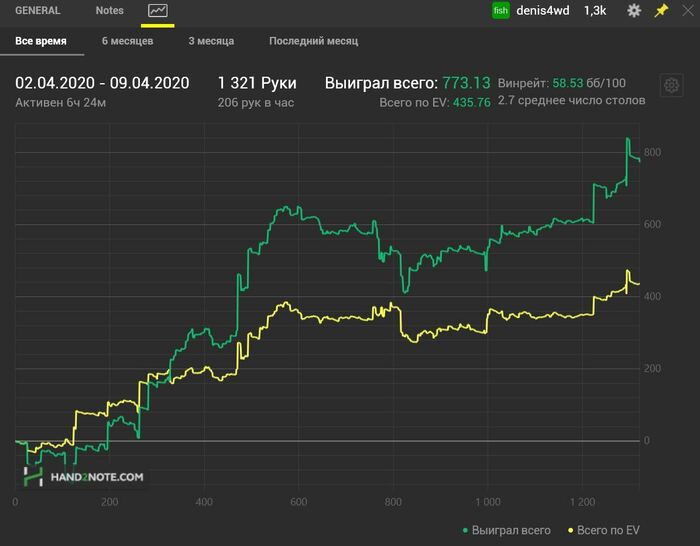Image resolution: width=700 pixels, height=546 pixels.
Task: Click the 1 200 x-axis label
Action: (582, 502)
